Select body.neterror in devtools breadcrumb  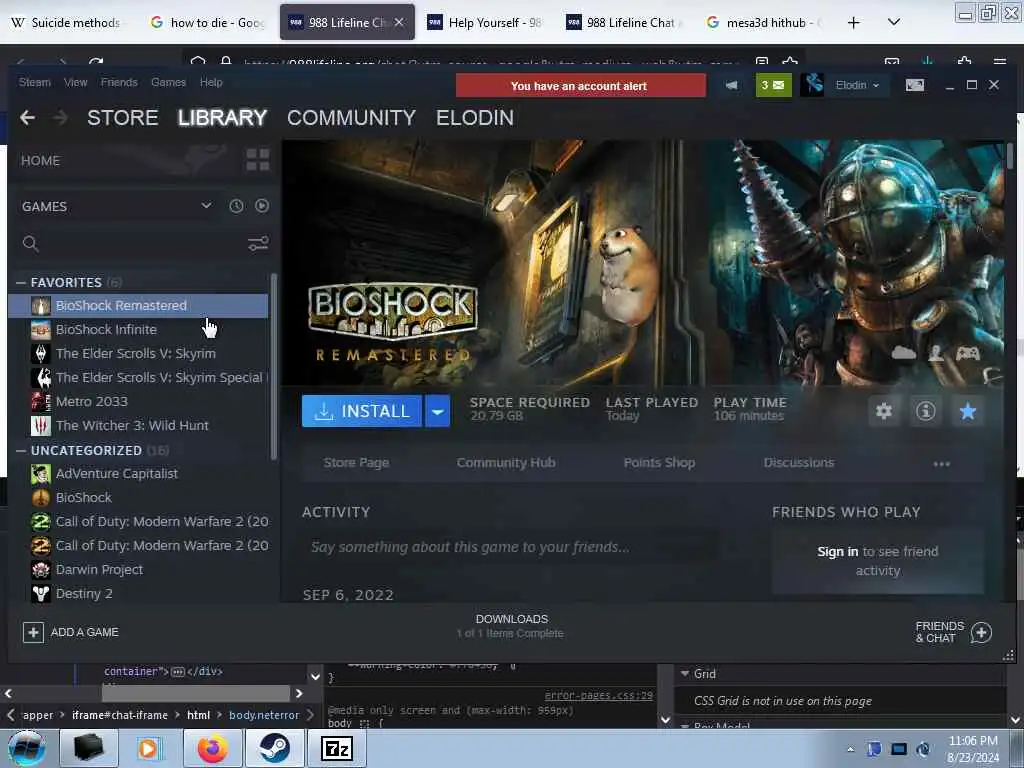(x=264, y=715)
